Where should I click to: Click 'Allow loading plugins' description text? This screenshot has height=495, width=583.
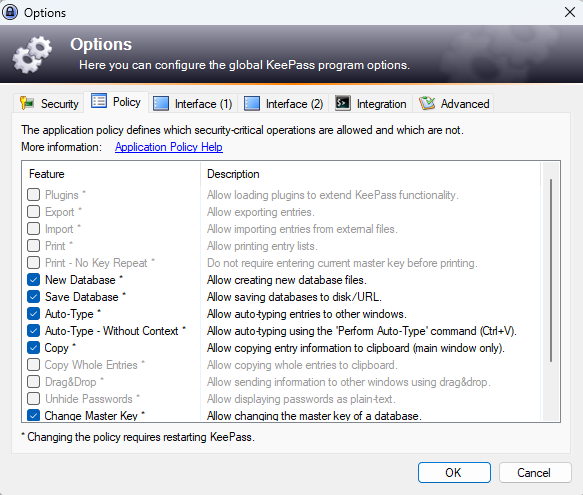tap(332, 195)
